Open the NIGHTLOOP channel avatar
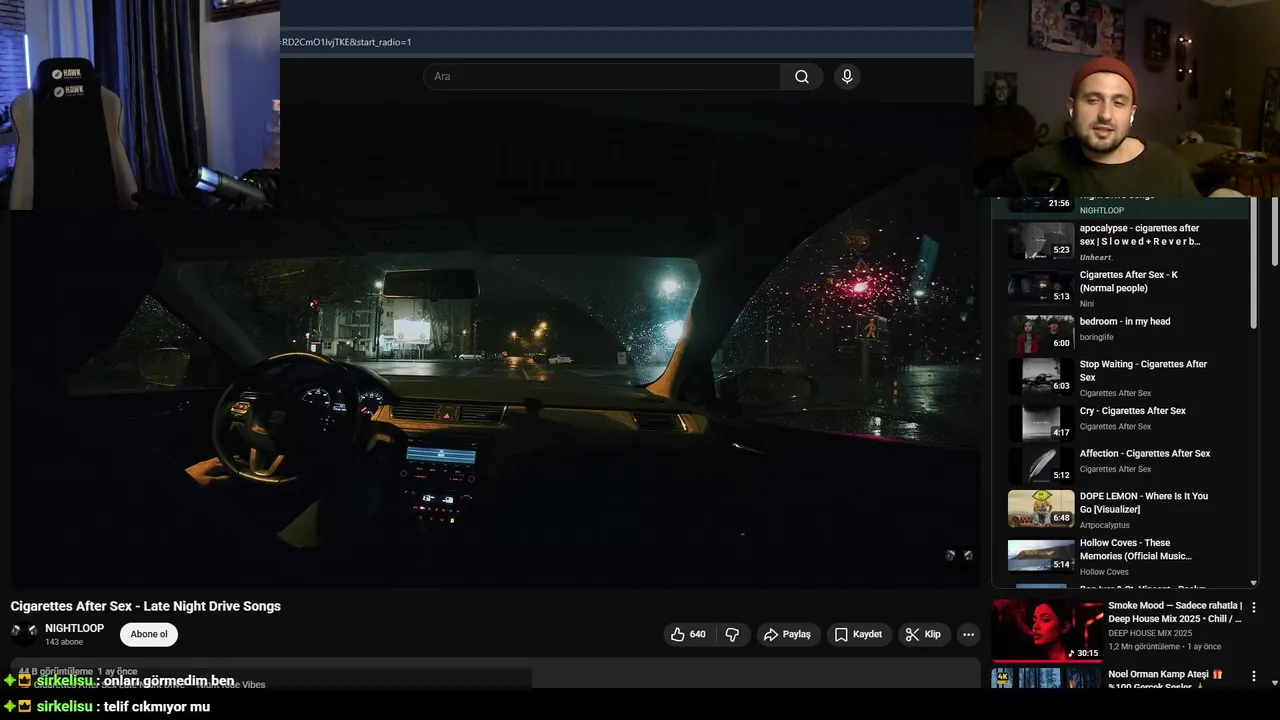This screenshot has height=720, width=1280. 24,634
